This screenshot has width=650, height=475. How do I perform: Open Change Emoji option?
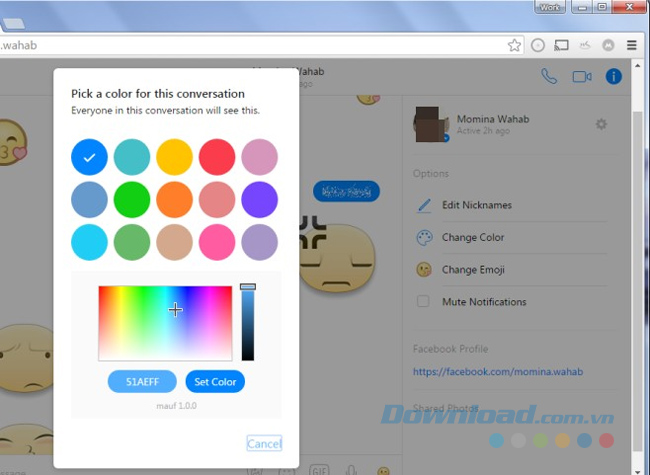click(x=472, y=270)
